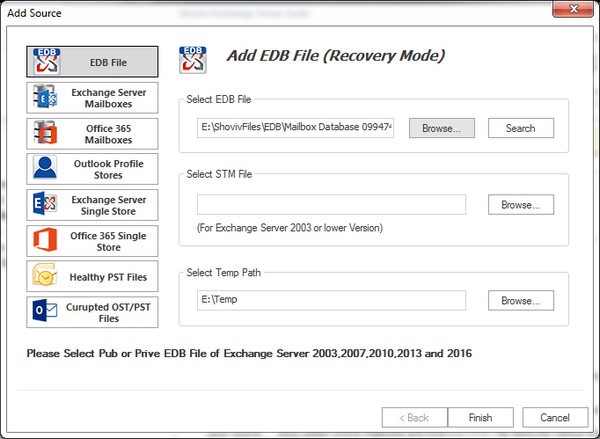Viewport: 600px width, 439px height.
Task: Browse for an STM file
Action: click(520, 205)
